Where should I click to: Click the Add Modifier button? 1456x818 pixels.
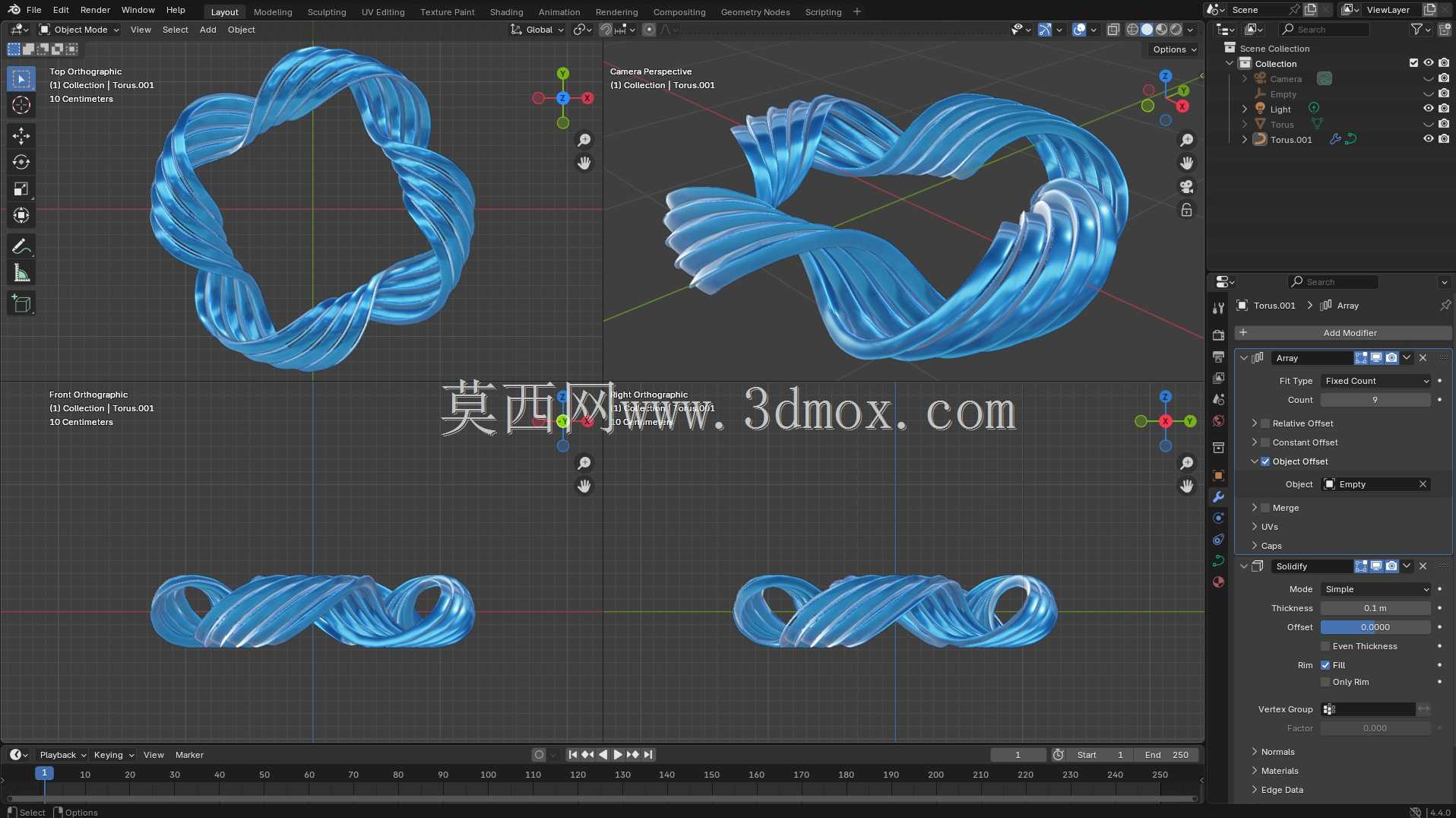(x=1343, y=333)
